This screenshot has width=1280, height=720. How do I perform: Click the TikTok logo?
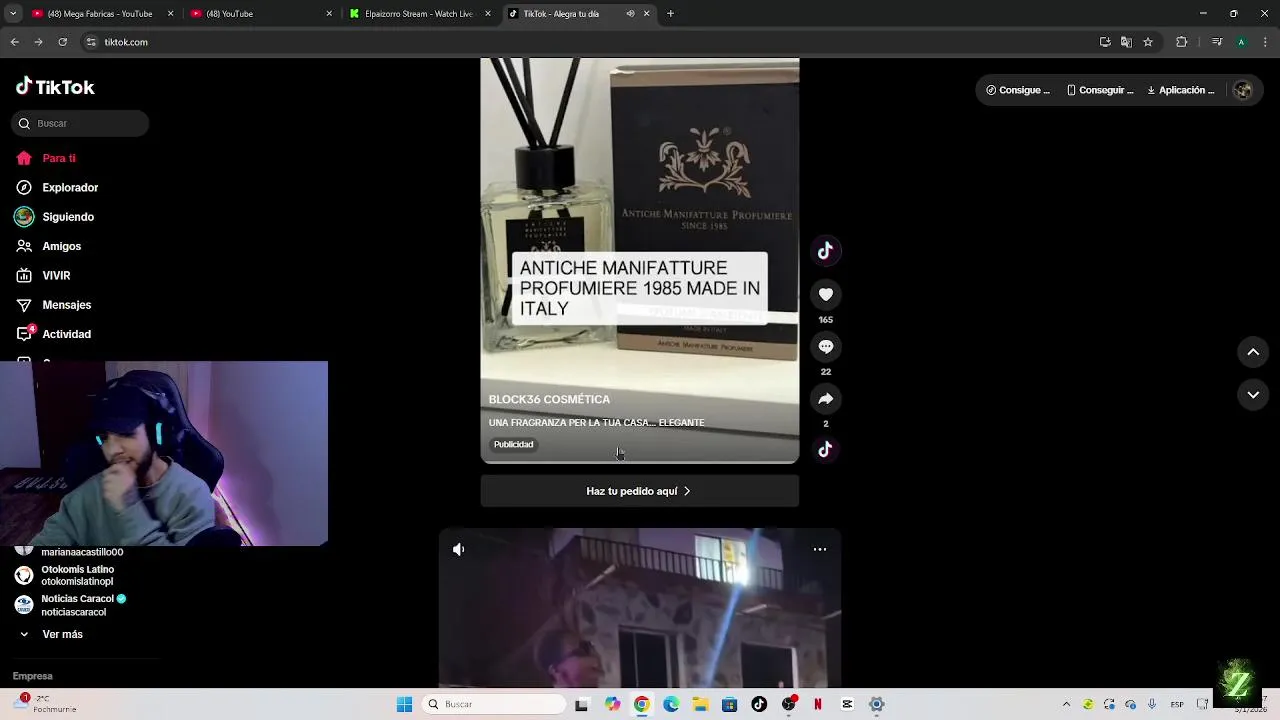pos(55,87)
